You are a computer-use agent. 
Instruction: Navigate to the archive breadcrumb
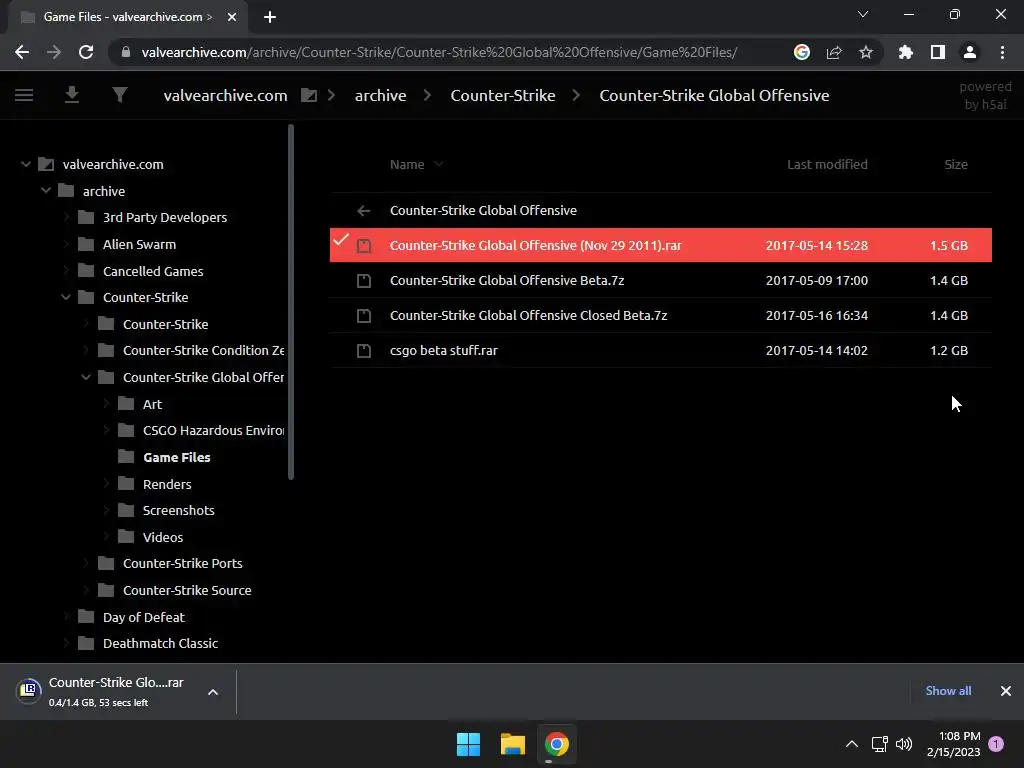381,95
